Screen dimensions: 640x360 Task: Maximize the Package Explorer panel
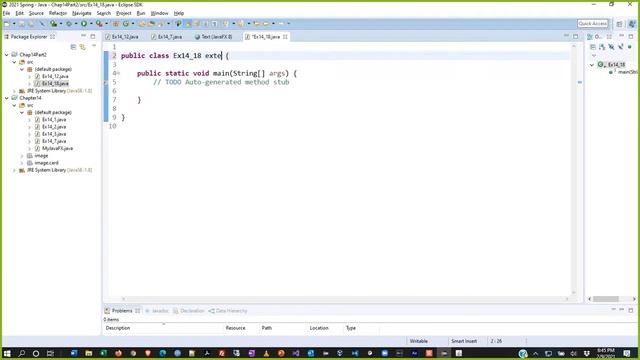point(93,36)
